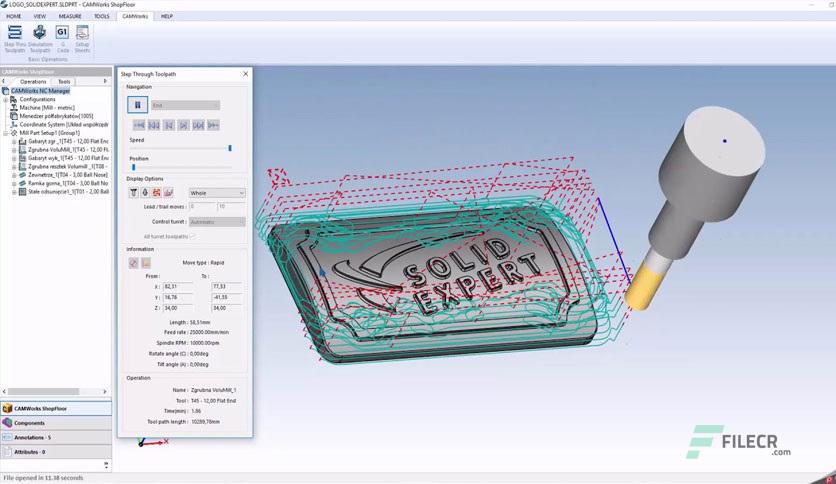The height and width of the screenshot is (484, 836).
Task: Expand Zgrubna VoluMill_1 operation node
Action: (x=14, y=150)
